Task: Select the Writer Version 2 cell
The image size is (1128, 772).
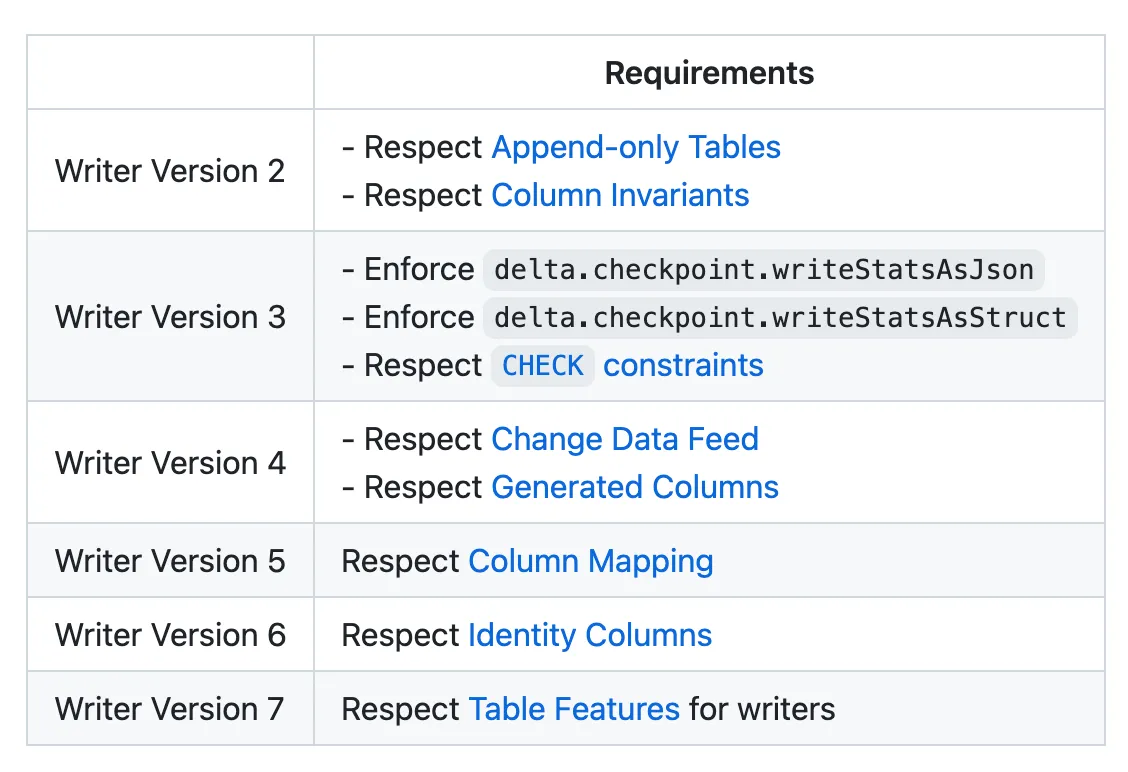Action: [170, 171]
